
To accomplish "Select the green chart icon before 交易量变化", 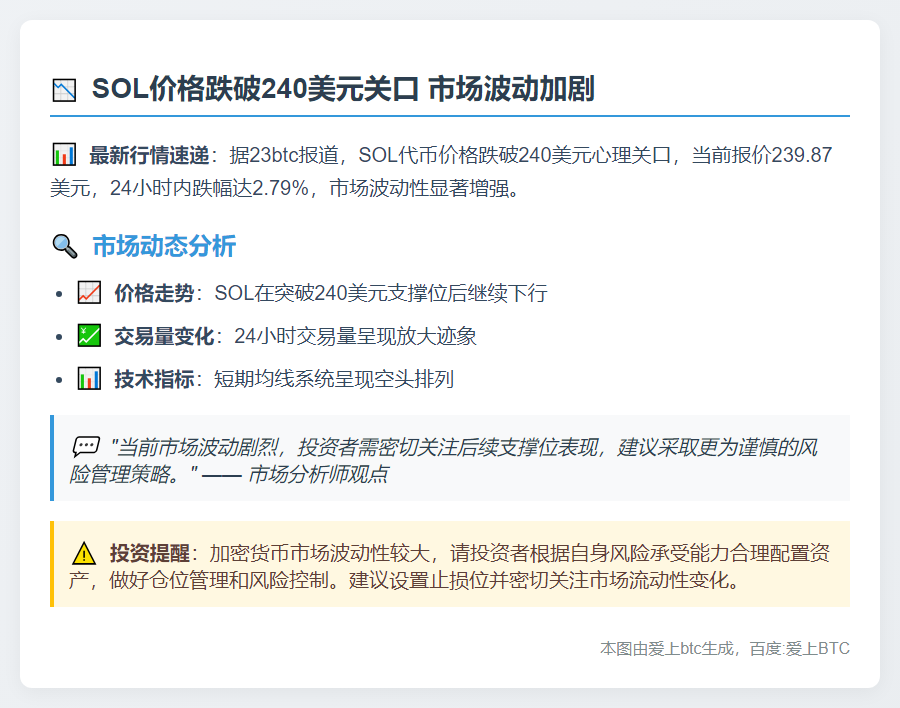I will coord(89,336).
